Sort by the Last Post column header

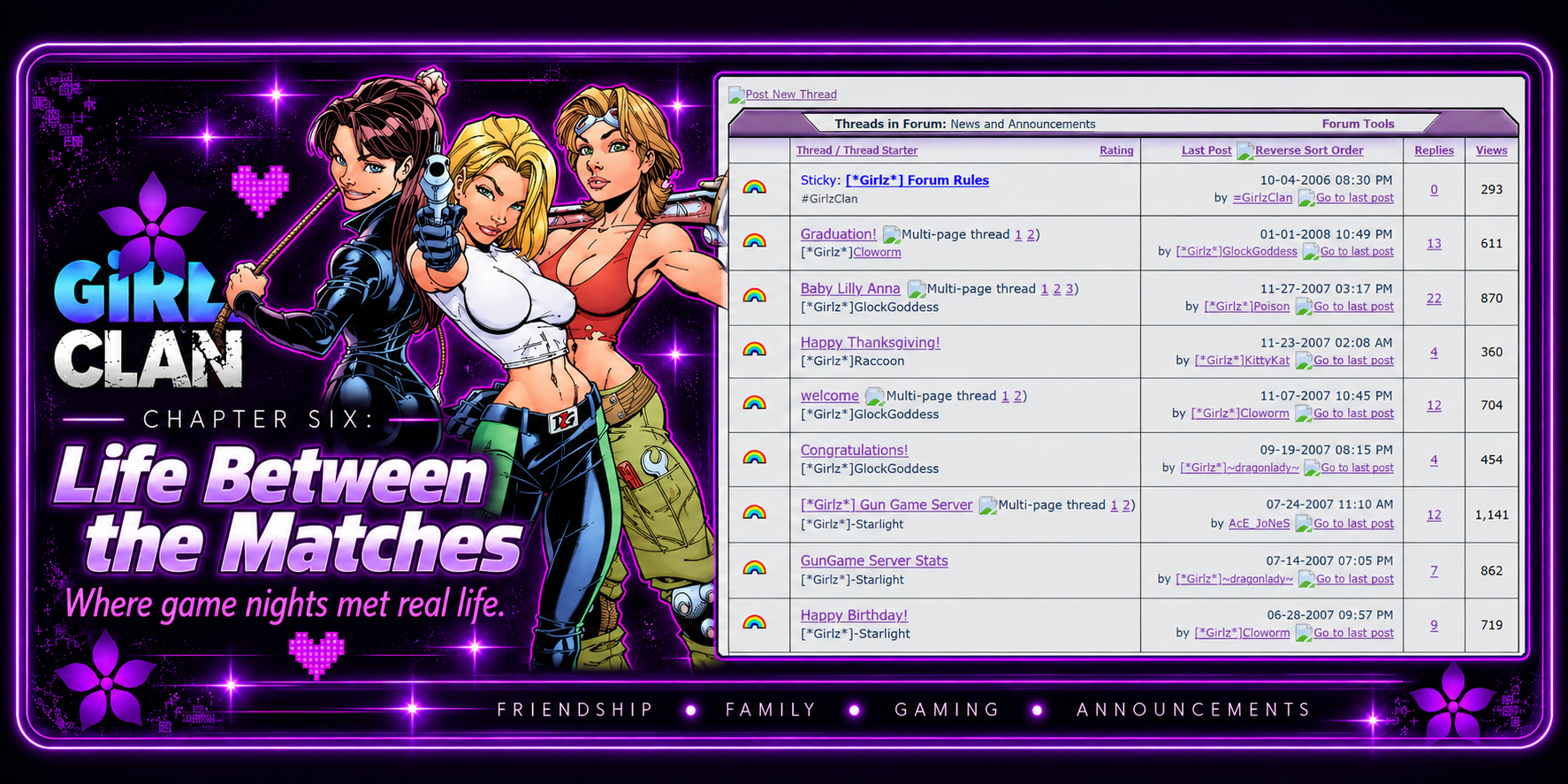pyautogui.click(x=1206, y=151)
